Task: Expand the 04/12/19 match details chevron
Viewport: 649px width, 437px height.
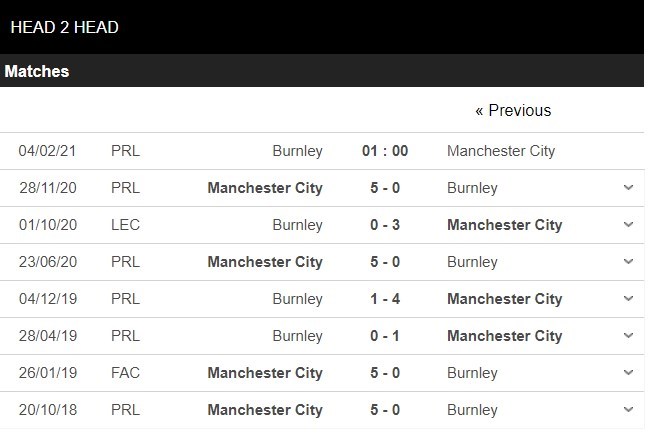Action: point(628,299)
